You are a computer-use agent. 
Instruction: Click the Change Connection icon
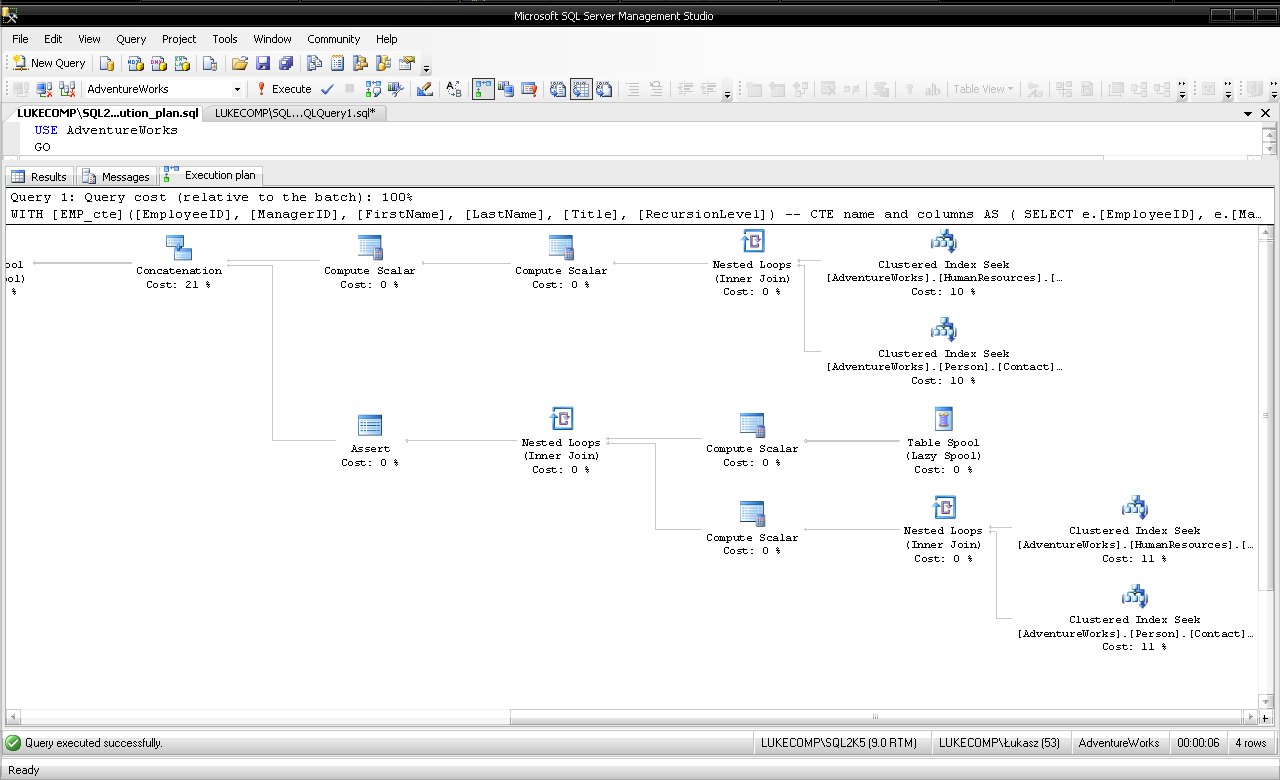pyautogui.click(x=67, y=89)
